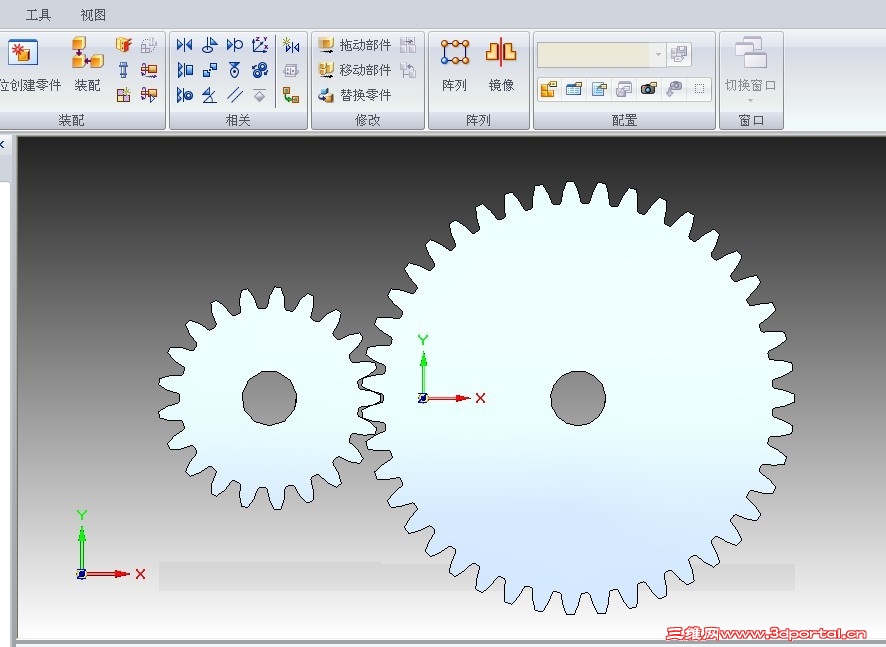Click the orange cut-box icon in 装配 group
Screen dimensions: 886x647
pyautogui.click(x=124, y=45)
